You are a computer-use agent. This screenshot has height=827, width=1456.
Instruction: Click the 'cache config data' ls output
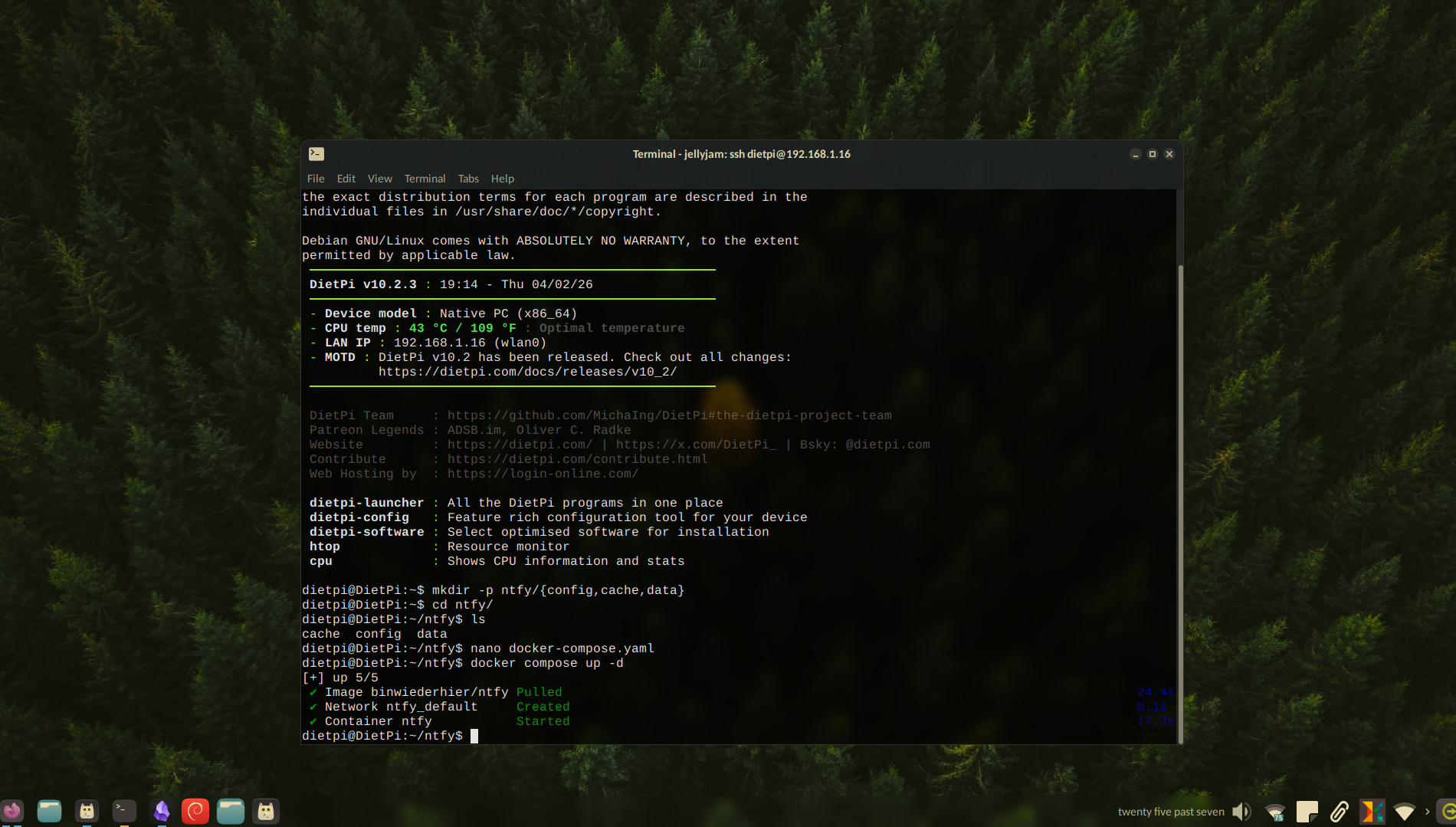point(375,634)
